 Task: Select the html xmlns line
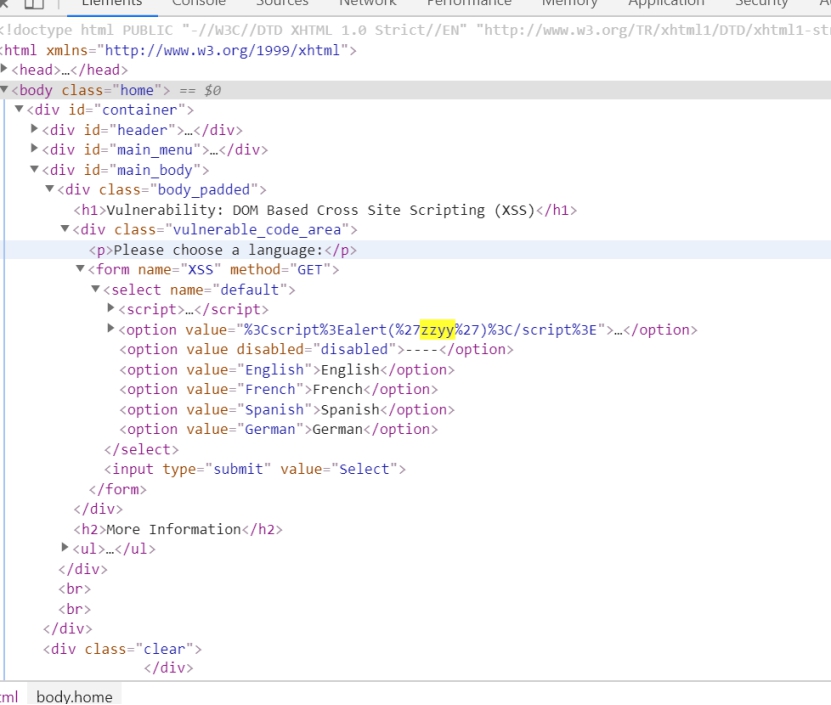178,50
